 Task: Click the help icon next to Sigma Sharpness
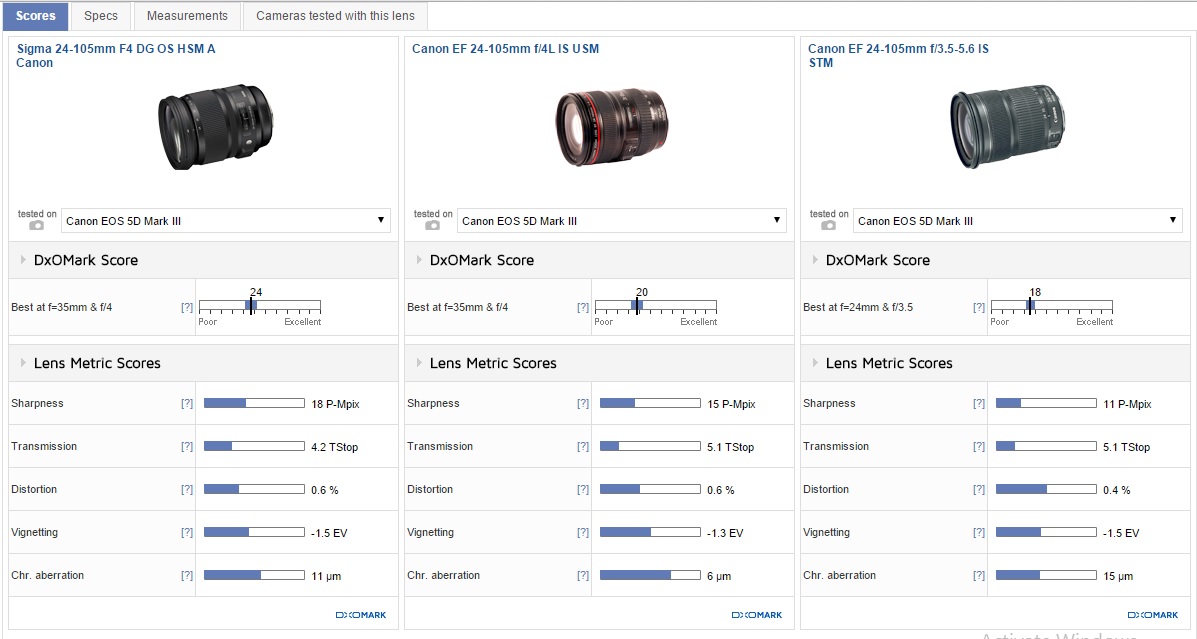coord(187,404)
